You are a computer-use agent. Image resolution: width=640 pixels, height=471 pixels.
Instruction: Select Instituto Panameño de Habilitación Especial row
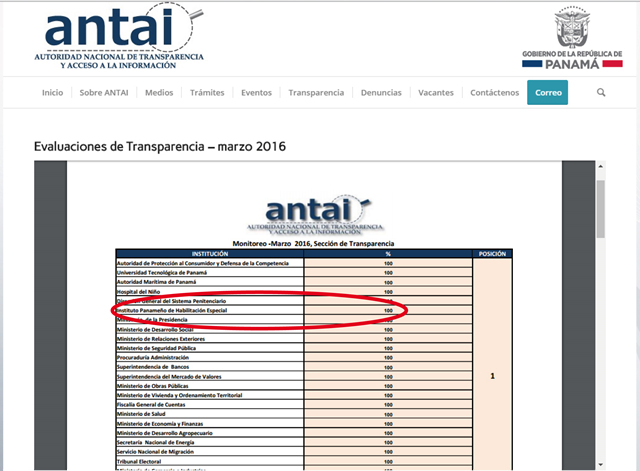point(294,311)
